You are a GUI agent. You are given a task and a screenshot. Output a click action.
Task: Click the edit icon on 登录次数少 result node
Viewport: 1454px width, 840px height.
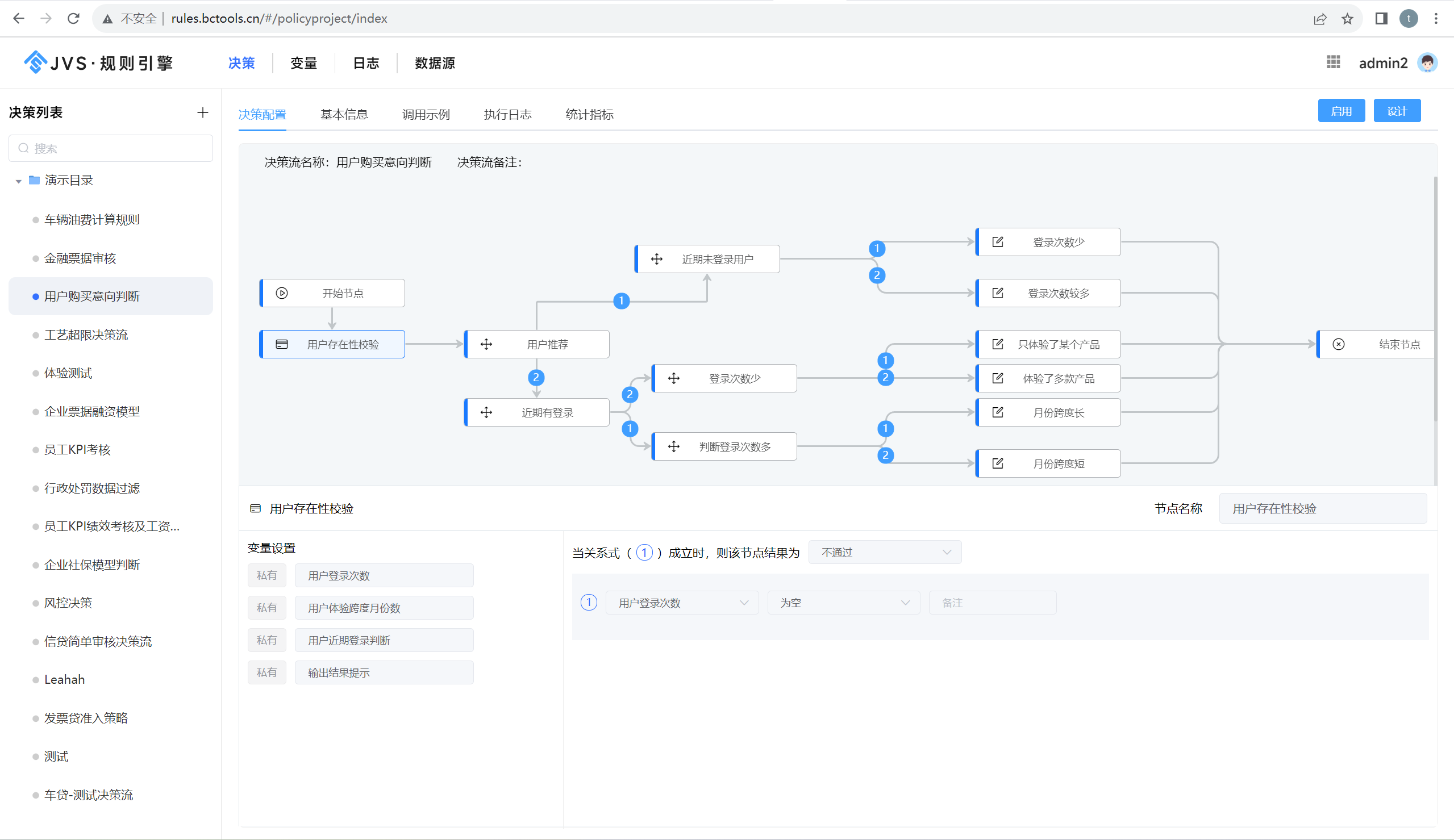(998, 243)
